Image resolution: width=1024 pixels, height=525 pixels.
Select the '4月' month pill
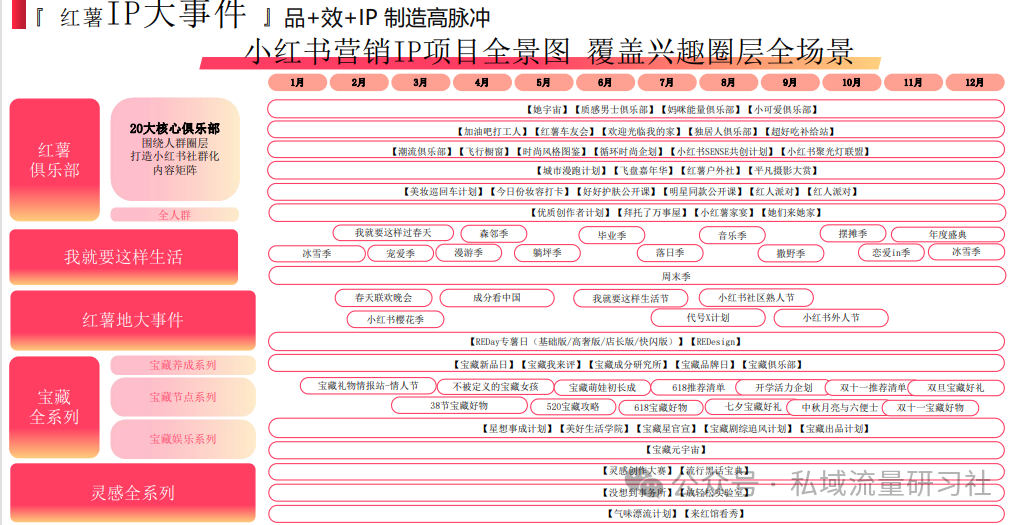(x=482, y=82)
